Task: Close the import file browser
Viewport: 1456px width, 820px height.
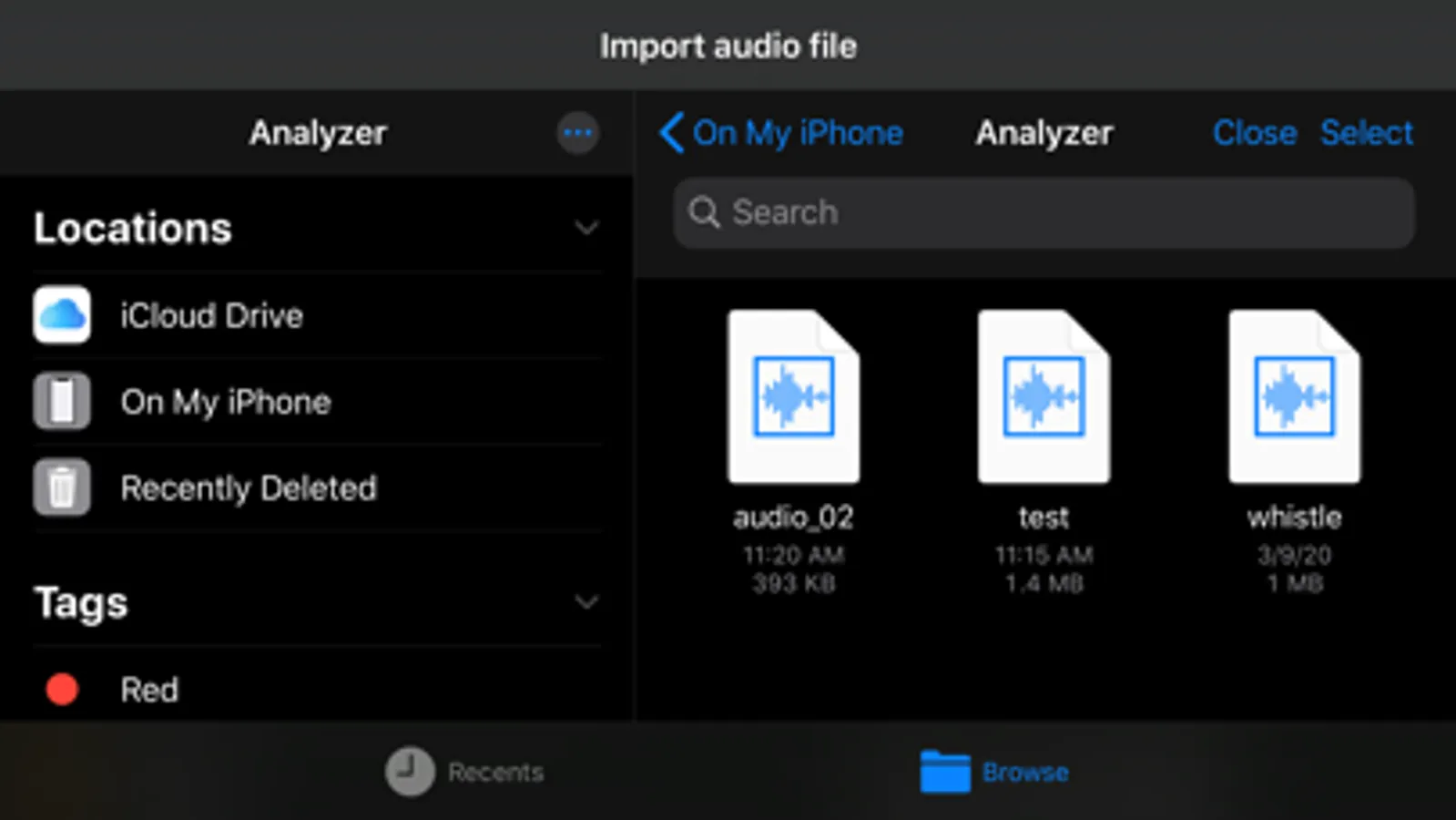Action: [x=1255, y=133]
